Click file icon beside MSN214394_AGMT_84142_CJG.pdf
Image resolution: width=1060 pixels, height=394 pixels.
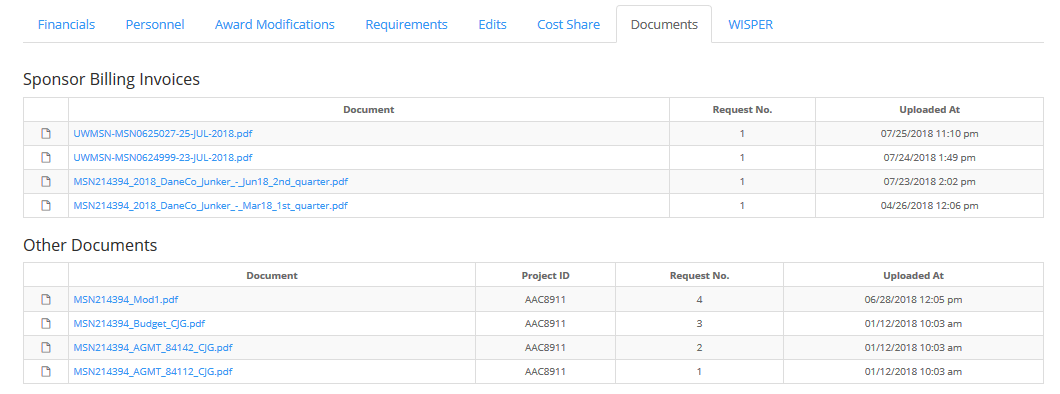click(46, 347)
